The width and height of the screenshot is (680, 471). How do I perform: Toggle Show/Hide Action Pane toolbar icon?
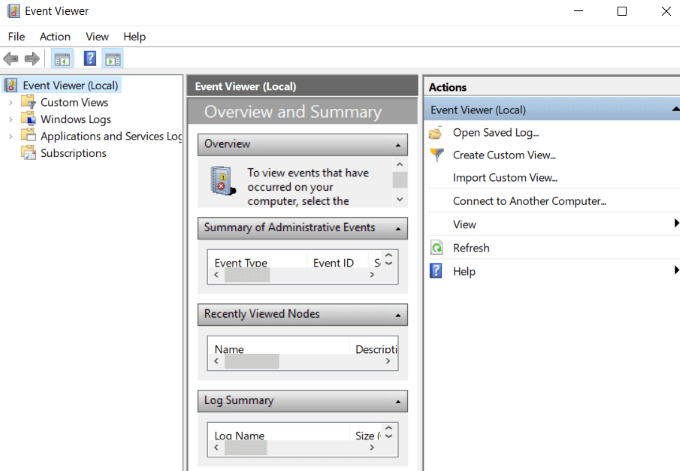tap(113, 59)
